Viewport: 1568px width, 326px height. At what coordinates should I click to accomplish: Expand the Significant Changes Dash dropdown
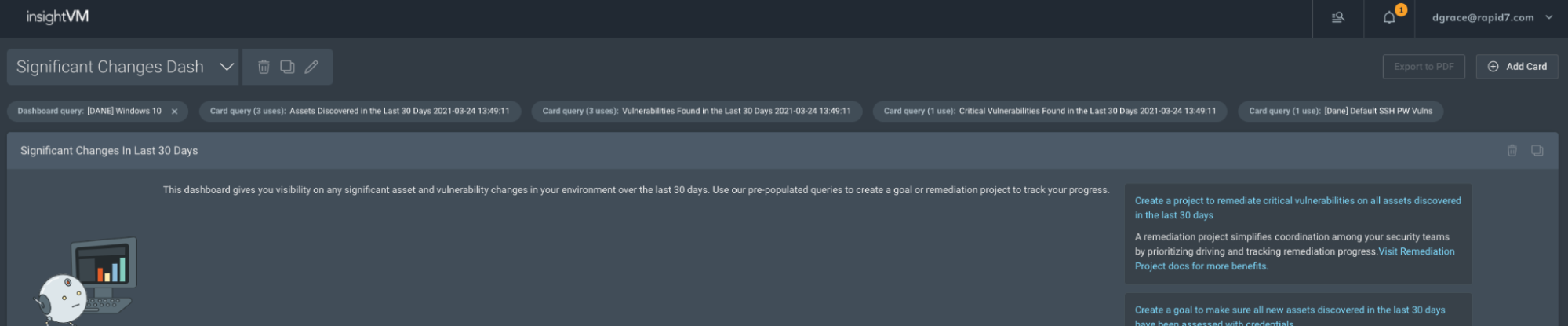pos(227,67)
